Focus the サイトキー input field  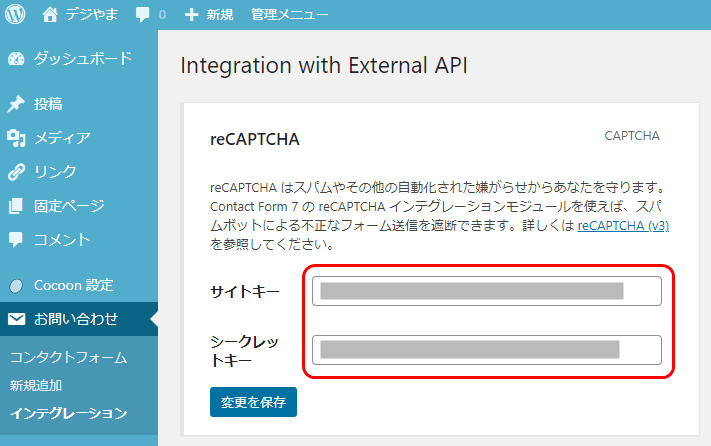coord(487,291)
